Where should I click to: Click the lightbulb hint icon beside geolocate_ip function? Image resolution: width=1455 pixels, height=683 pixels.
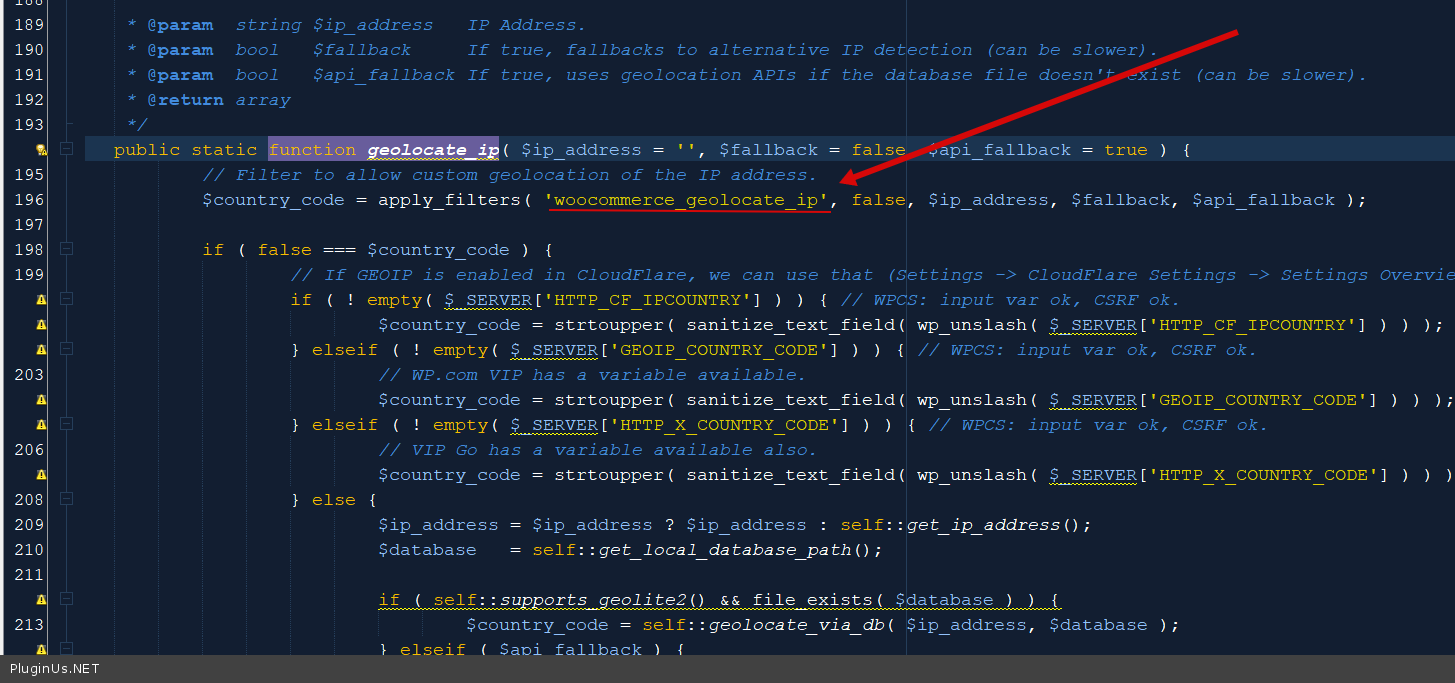[41, 150]
